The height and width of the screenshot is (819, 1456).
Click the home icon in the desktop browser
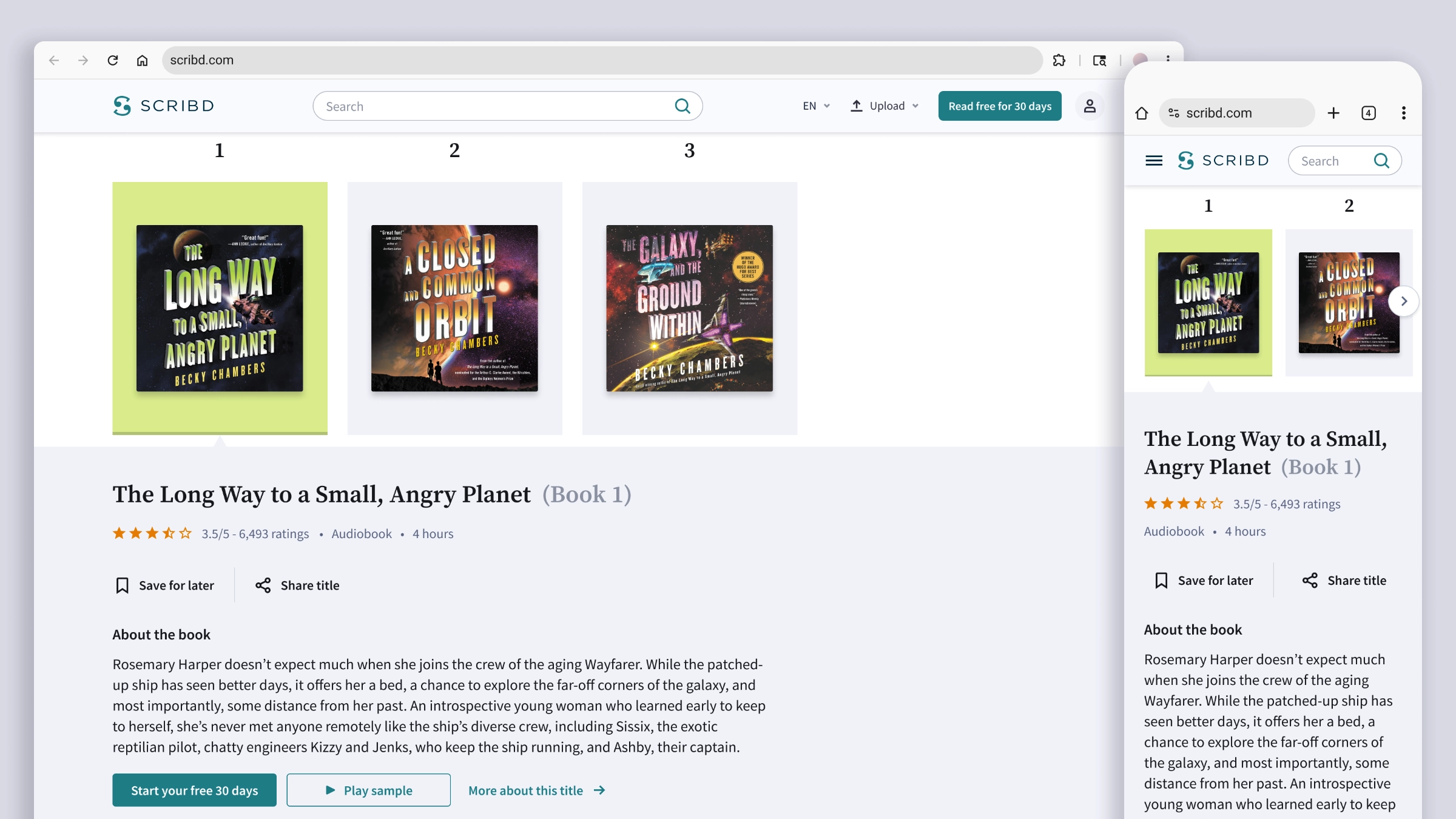[142, 60]
